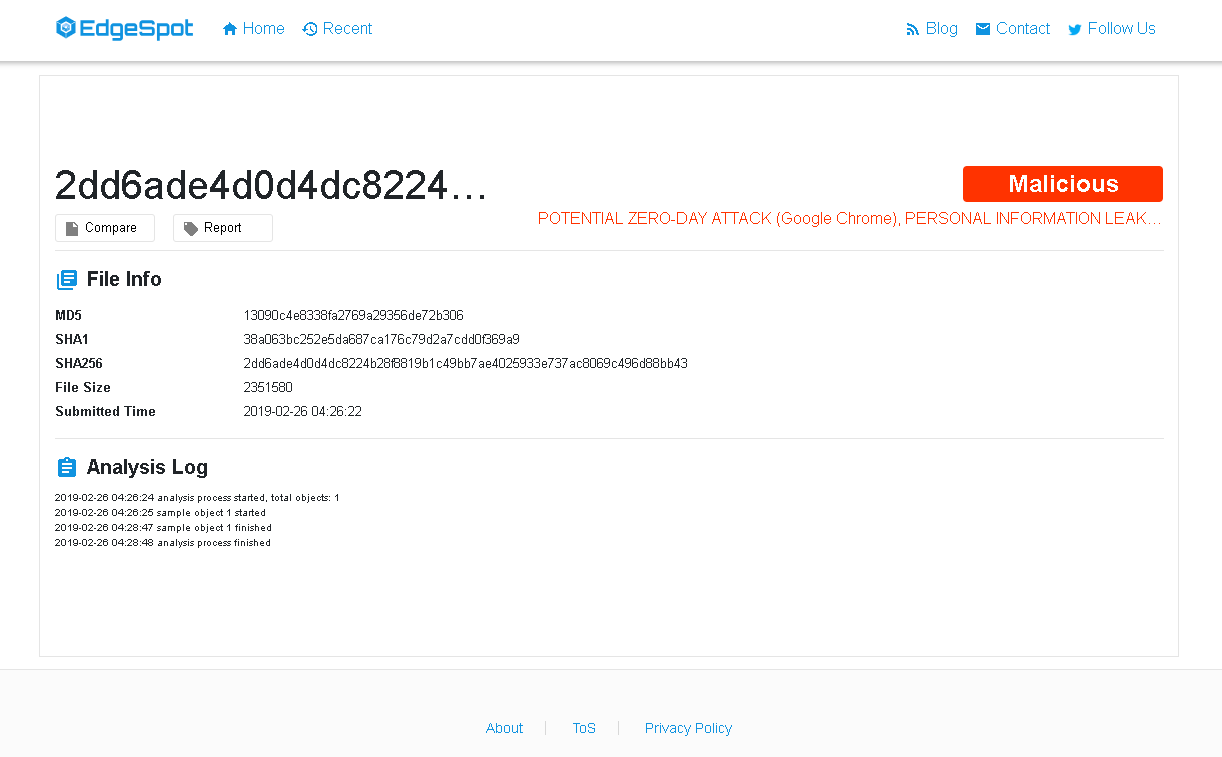Click the EdgeSpot logo icon
This screenshot has width=1222, height=757.
tap(66, 28)
